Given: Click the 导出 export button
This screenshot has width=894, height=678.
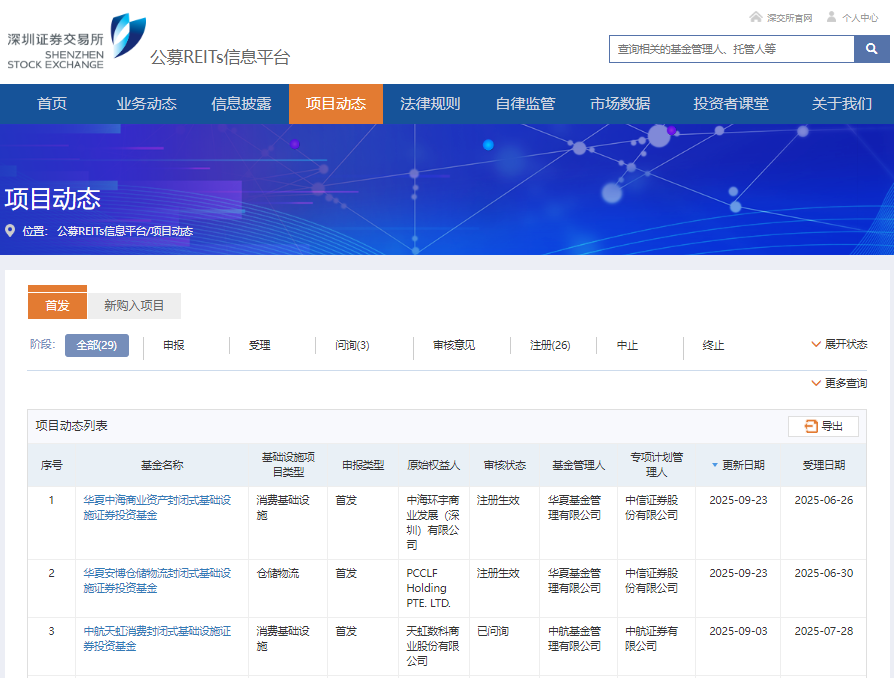Looking at the screenshot, I should [x=823, y=426].
